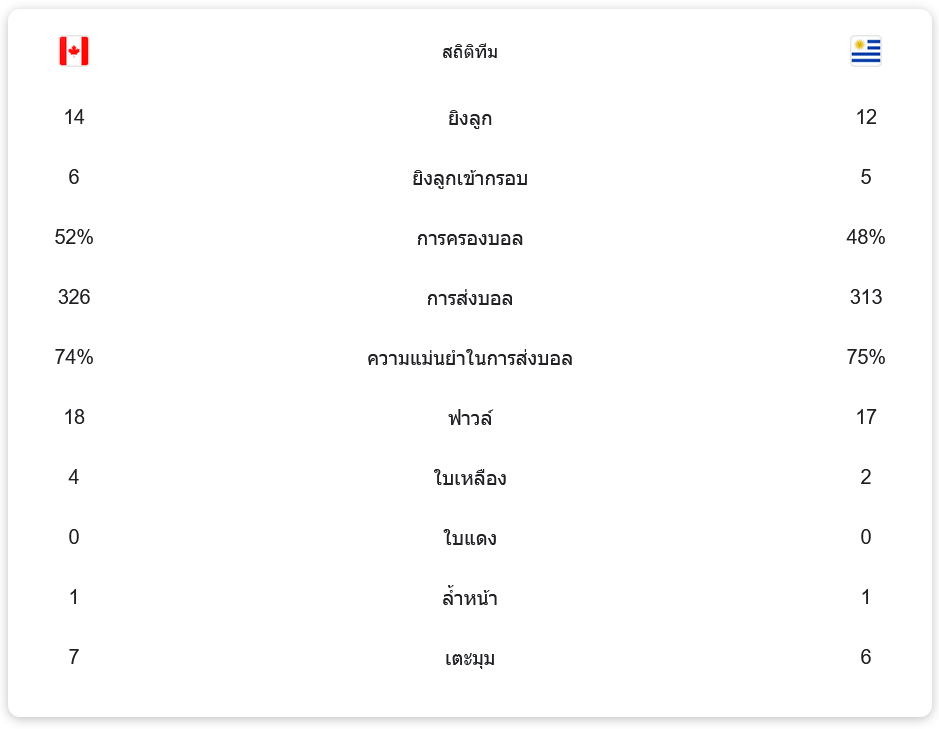Select the ยิงลูก stat label

pos(469,119)
